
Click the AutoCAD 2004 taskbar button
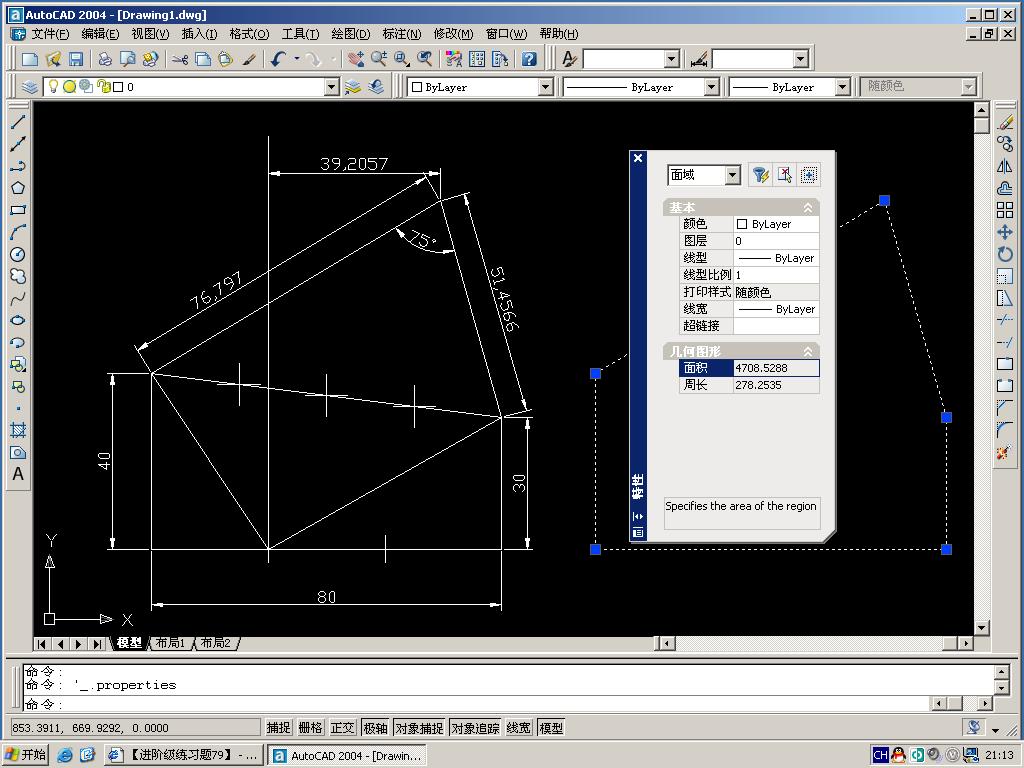(x=347, y=756)
